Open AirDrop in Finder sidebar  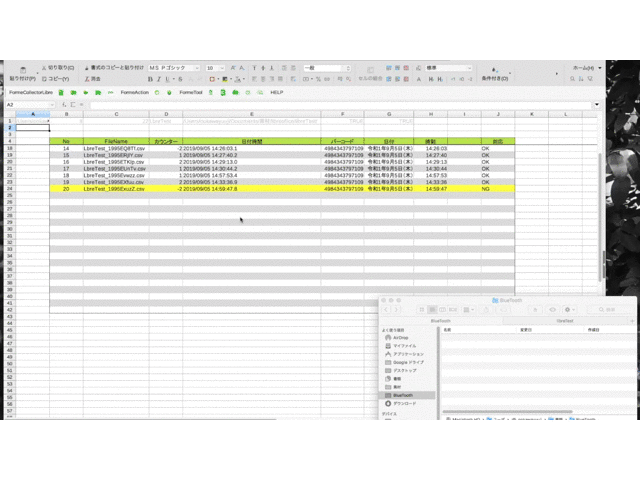(400, 338)
